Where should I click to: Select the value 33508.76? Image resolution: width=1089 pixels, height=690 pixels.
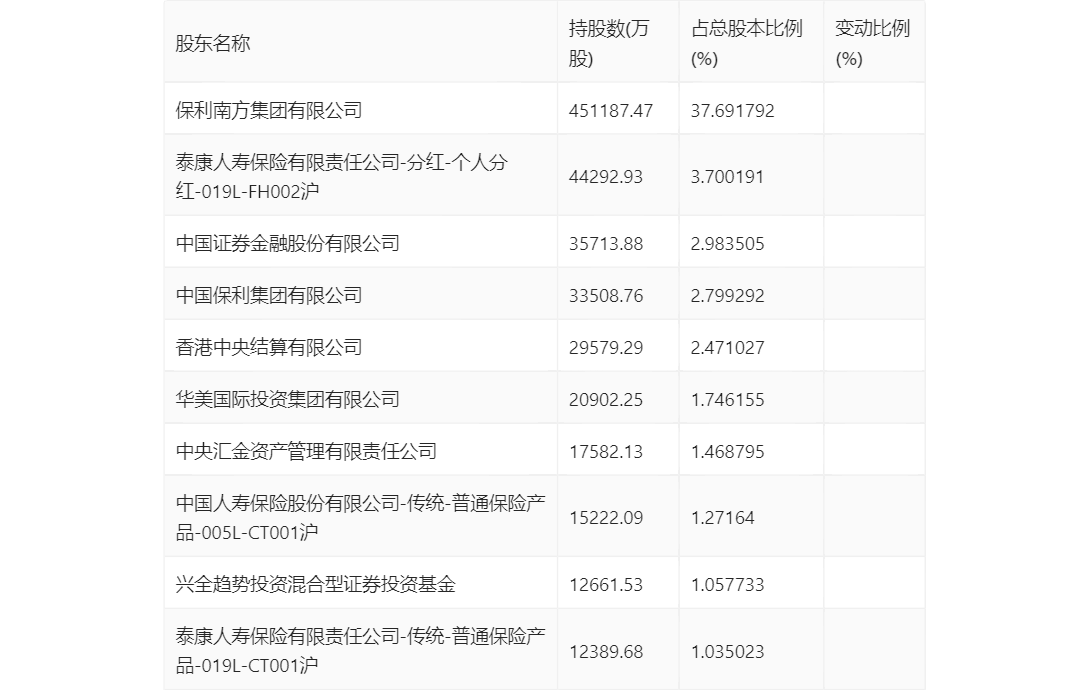606,296
